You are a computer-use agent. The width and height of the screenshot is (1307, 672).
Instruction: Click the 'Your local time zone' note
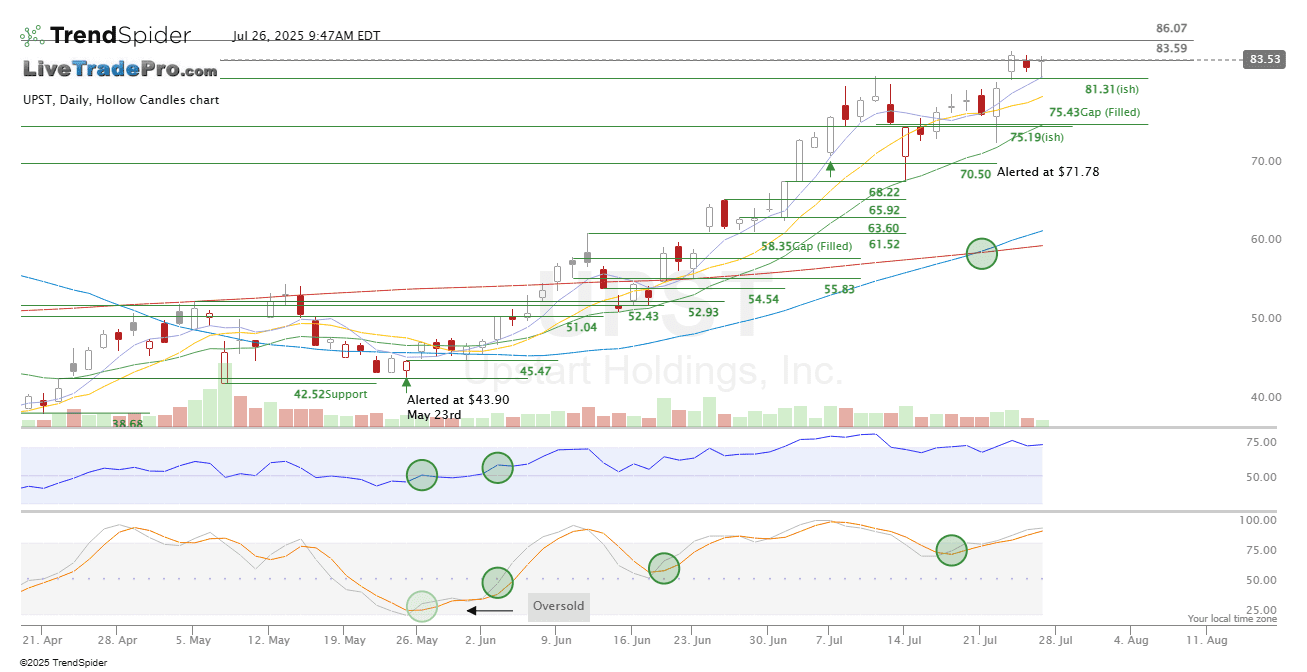[1232, 619]
